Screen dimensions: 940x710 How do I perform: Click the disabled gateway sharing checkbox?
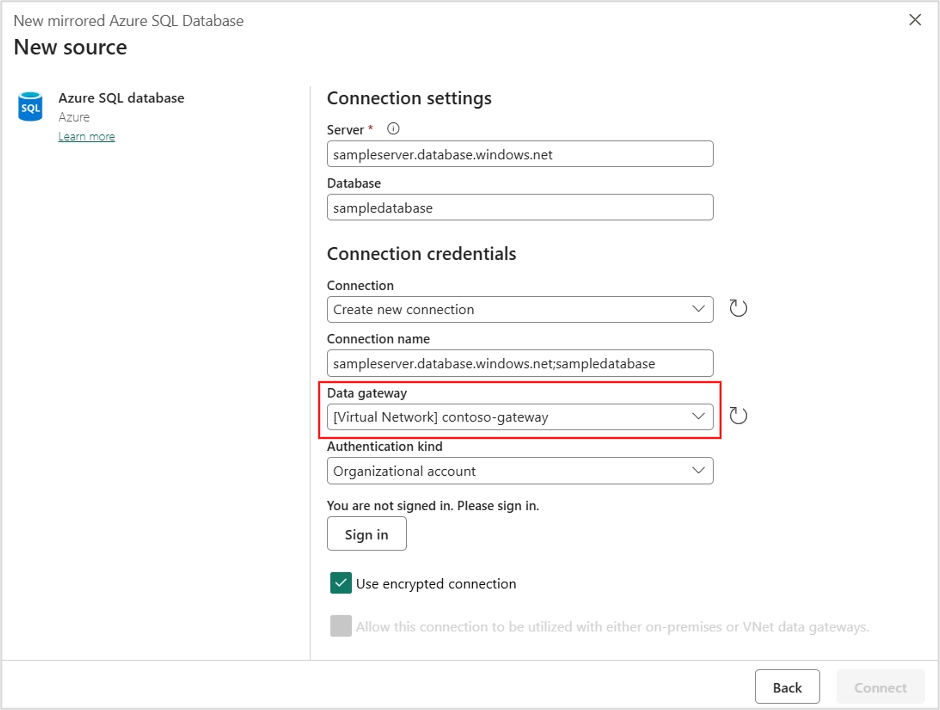coord(341,626)
